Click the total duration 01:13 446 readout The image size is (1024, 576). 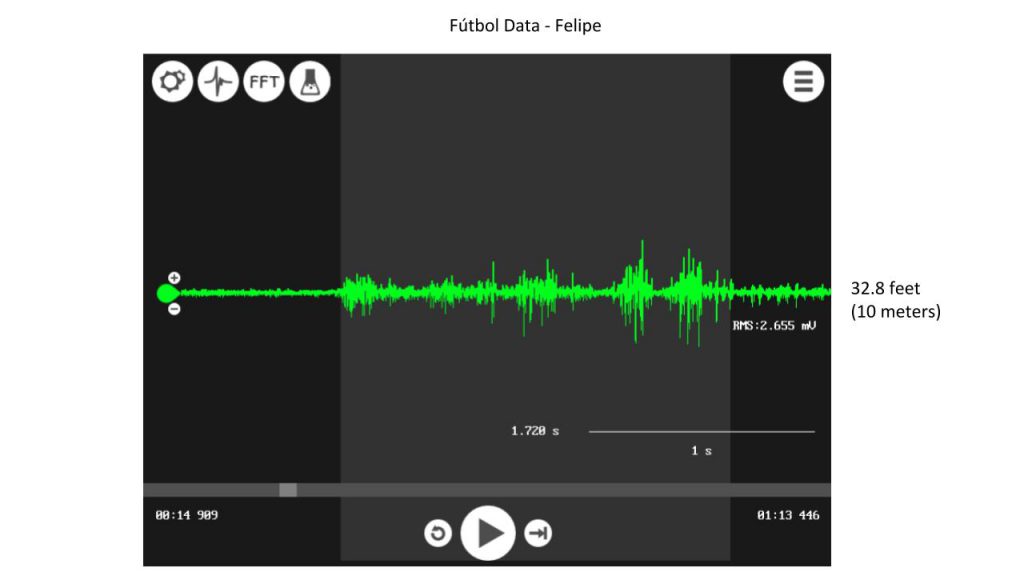(788, 515)
